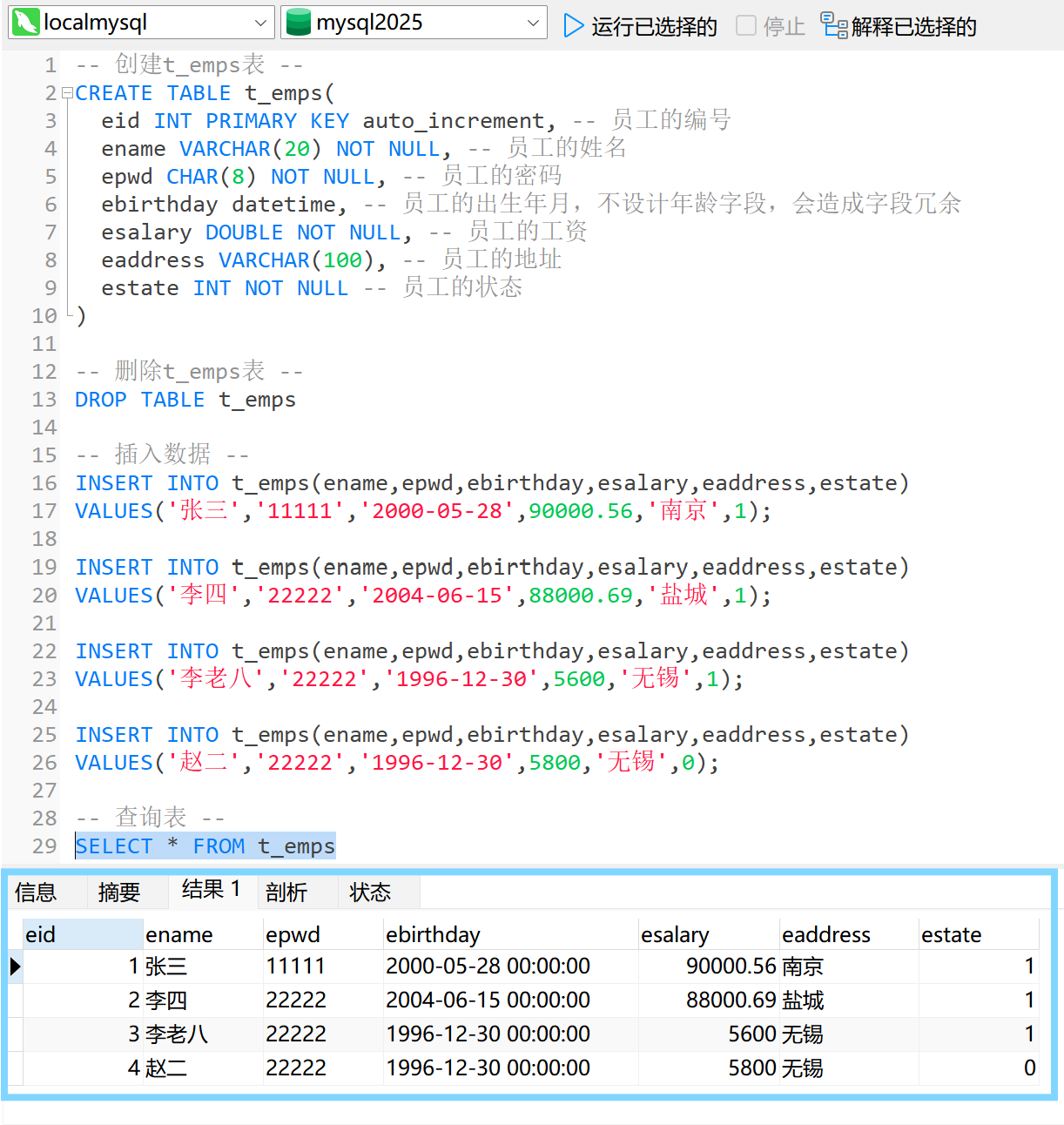This screenshot has height=1125, width=1064.
Task: Click the DROP TABLE t_emps statement
Action: coord(185,400)
